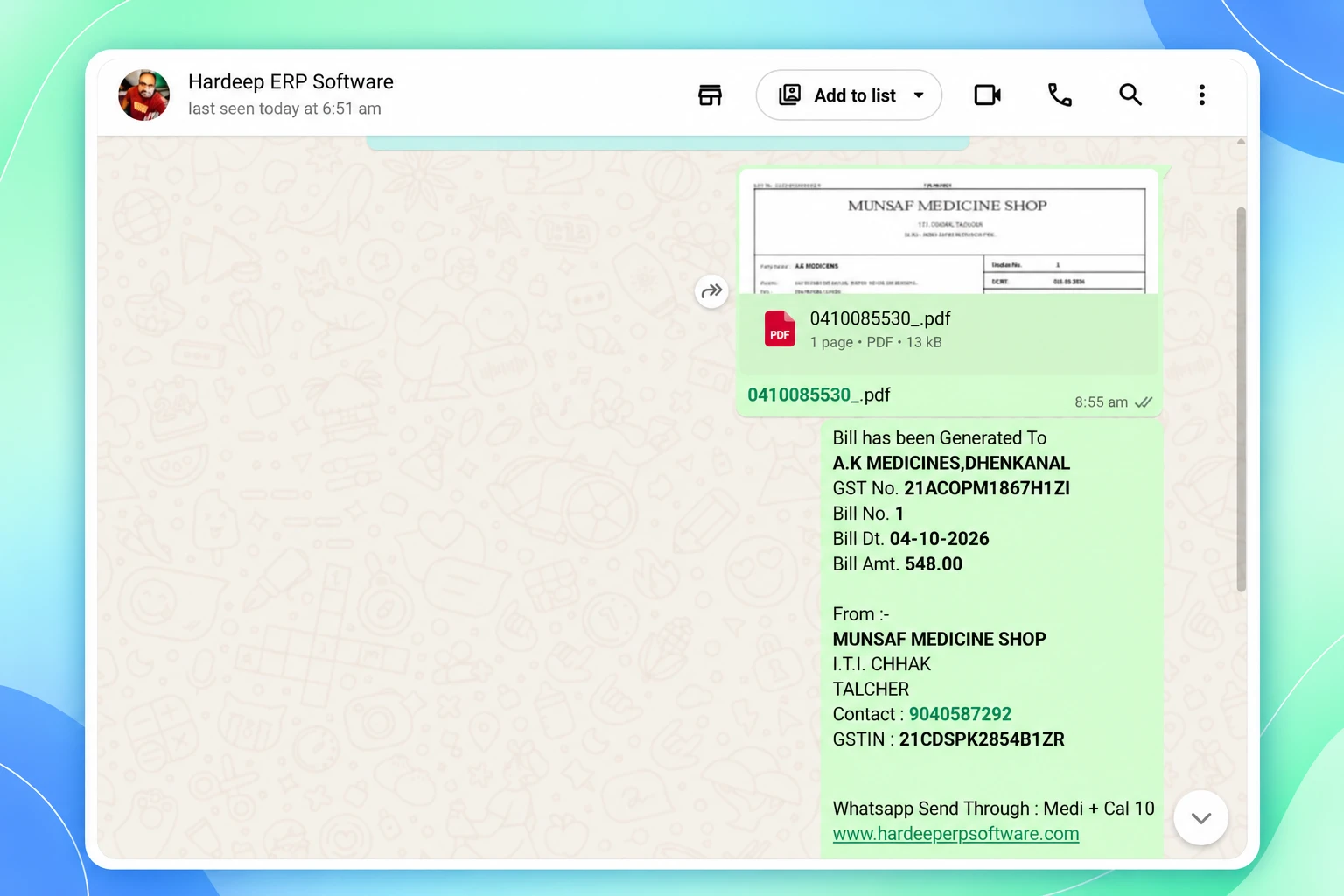Expand the Add to list dropdown arrow
The height and width of the screenshot is (896, 1344).
(919, 94)
